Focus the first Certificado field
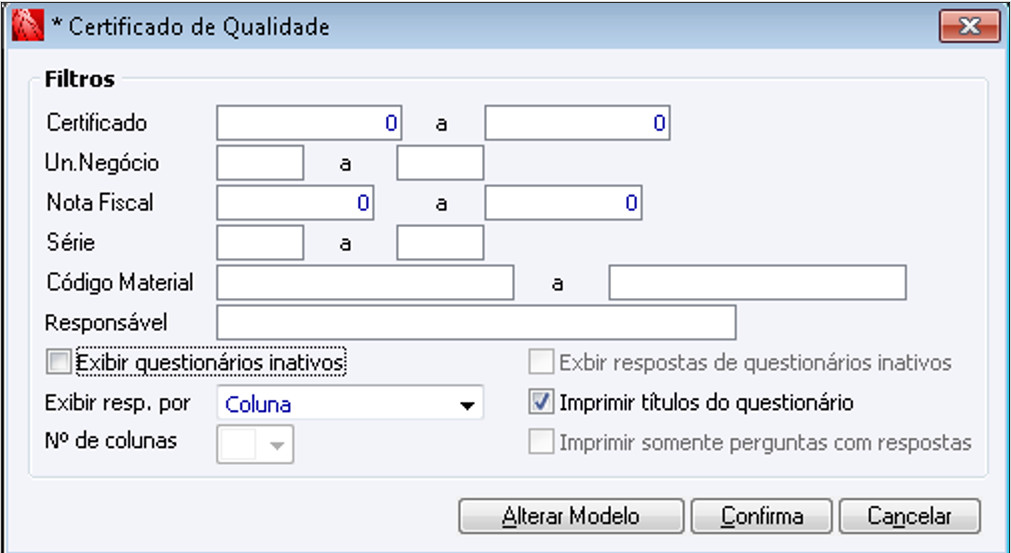The width and height of the screenshot is (1011, 553). coord(309,123)
